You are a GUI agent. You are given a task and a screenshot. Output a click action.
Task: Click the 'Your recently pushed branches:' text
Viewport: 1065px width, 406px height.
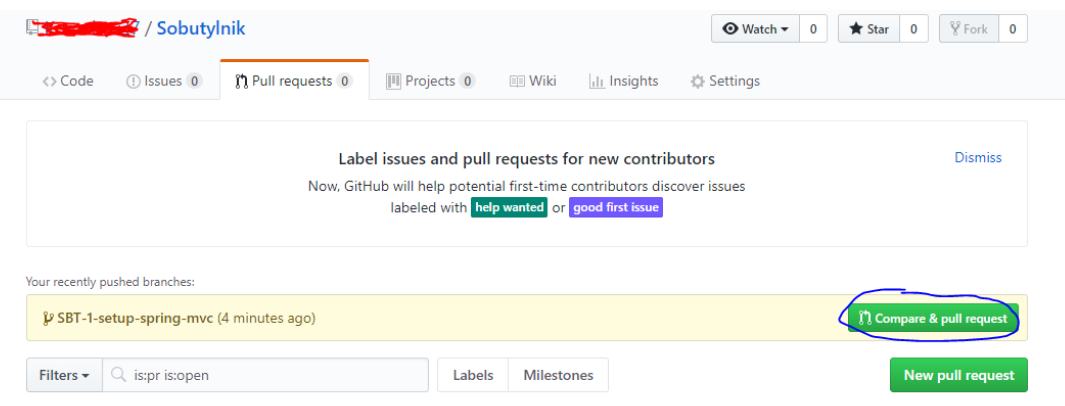(110, 282)
